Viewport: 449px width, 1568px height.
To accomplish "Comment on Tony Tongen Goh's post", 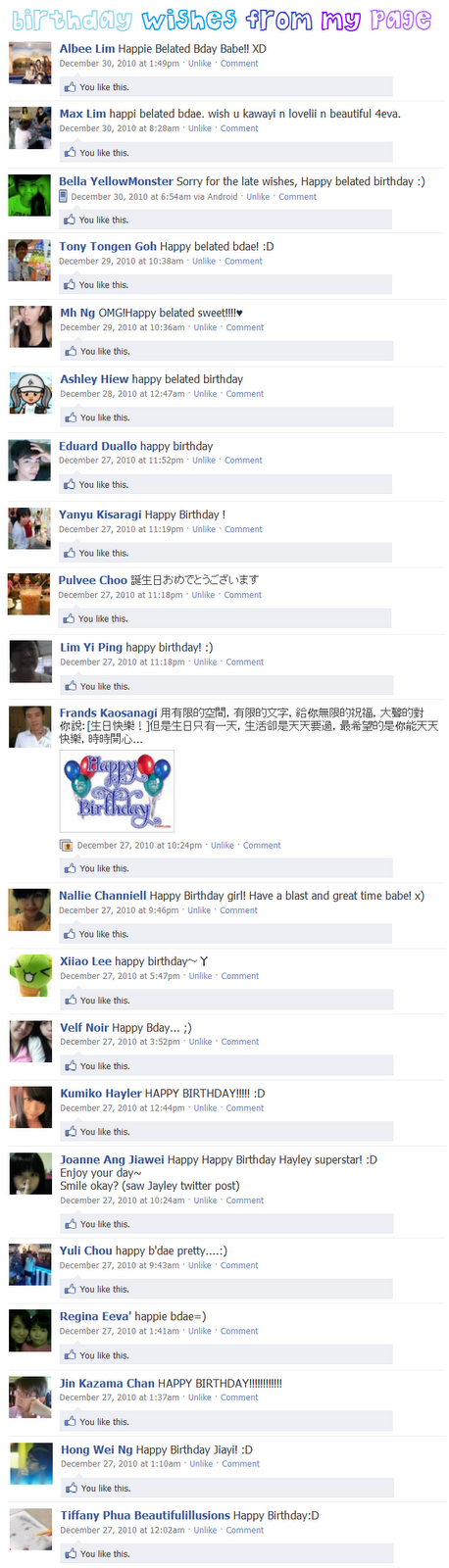I will click(x=243, y=261).
